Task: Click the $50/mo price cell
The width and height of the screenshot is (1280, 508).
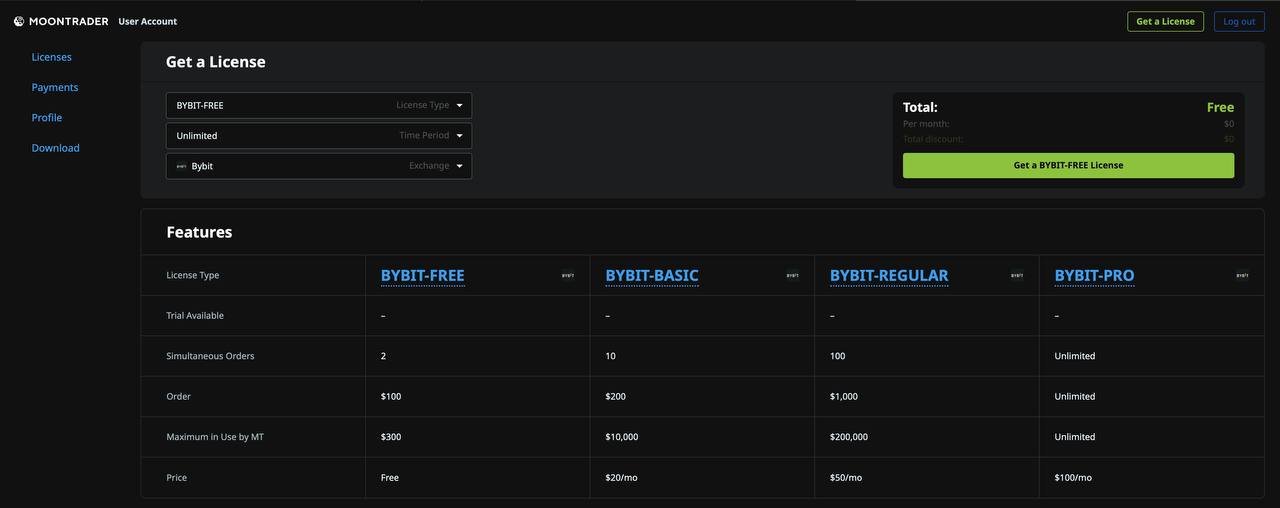Action: click(846, 478)
